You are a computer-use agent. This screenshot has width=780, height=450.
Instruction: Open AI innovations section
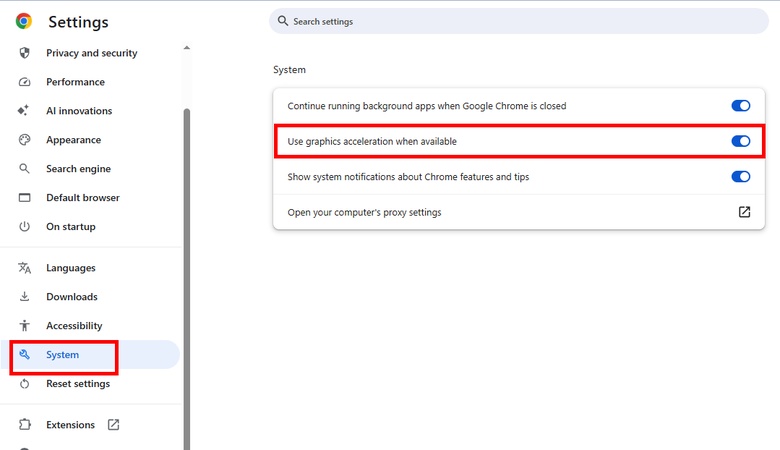79,110
